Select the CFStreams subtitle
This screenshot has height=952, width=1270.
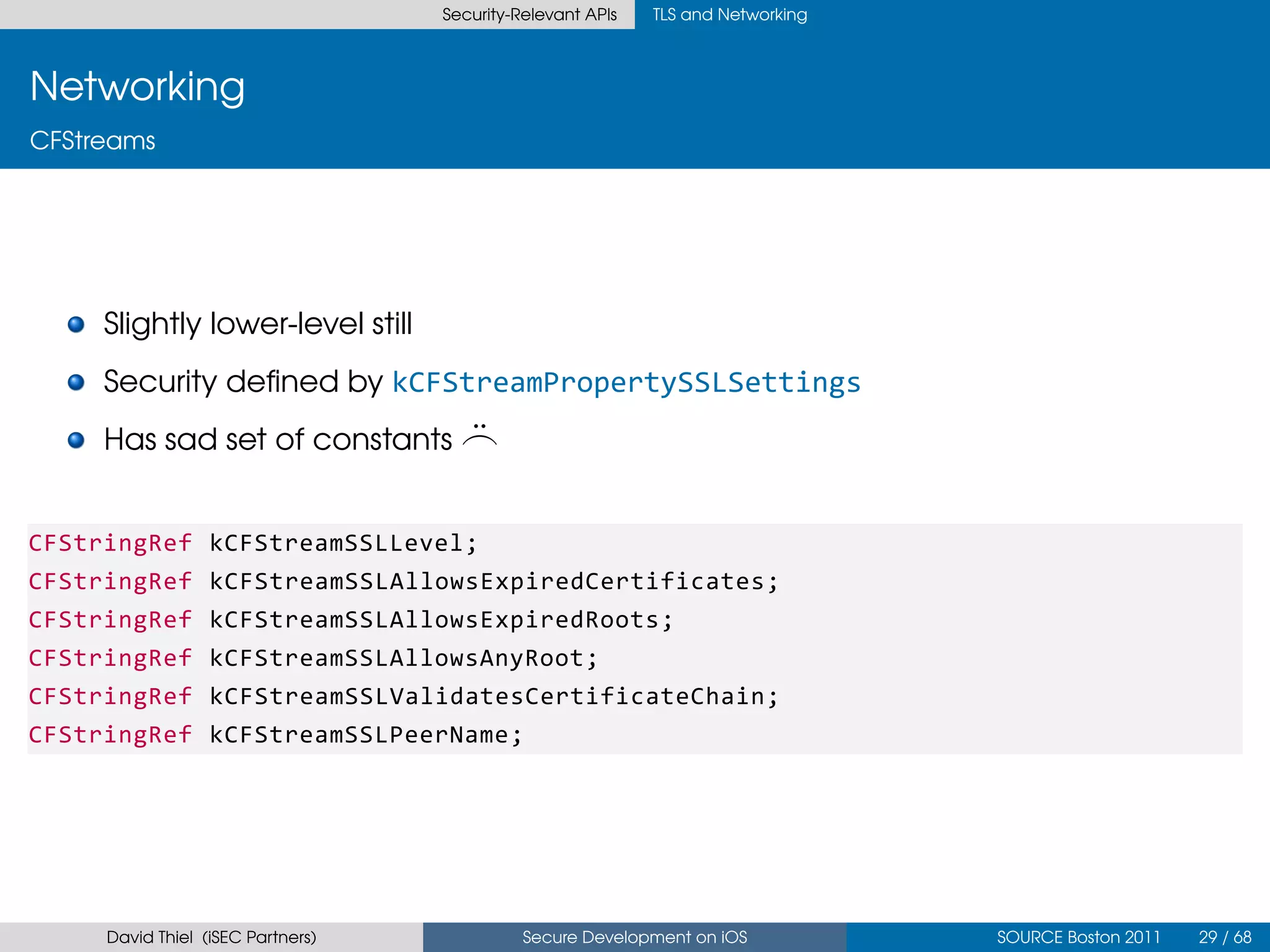pyautogui.click(x=92, y=141)
